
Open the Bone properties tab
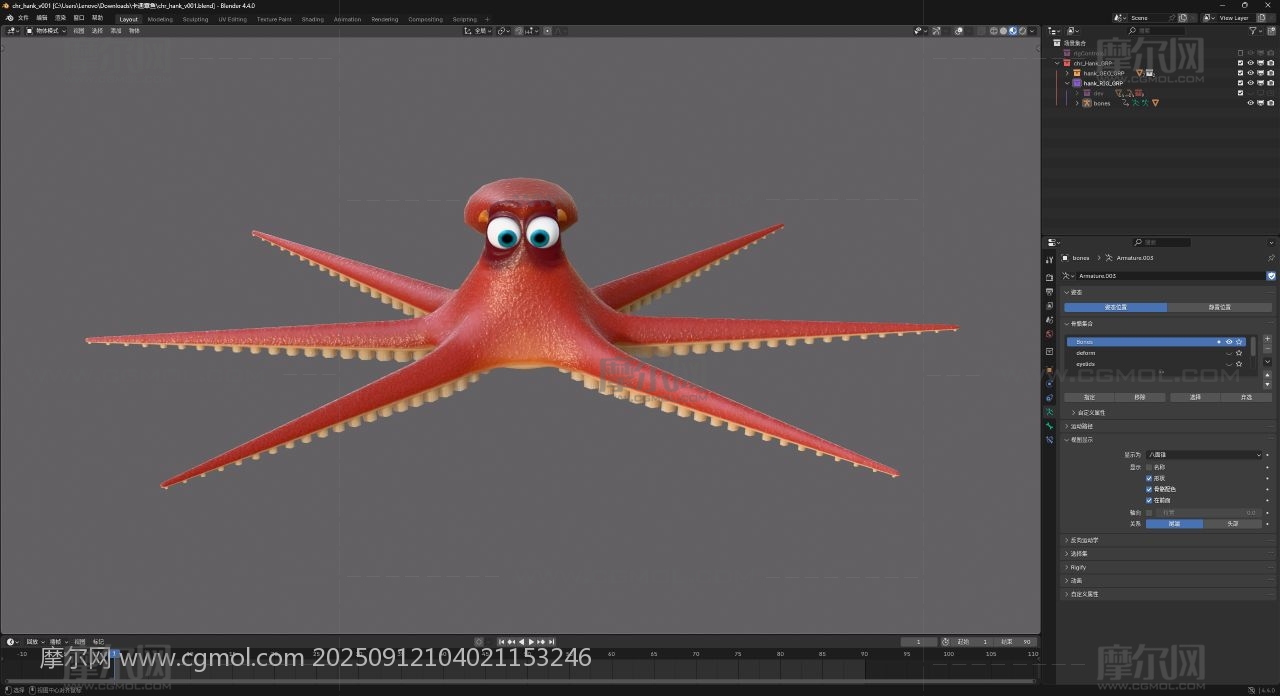(1049, 426)
